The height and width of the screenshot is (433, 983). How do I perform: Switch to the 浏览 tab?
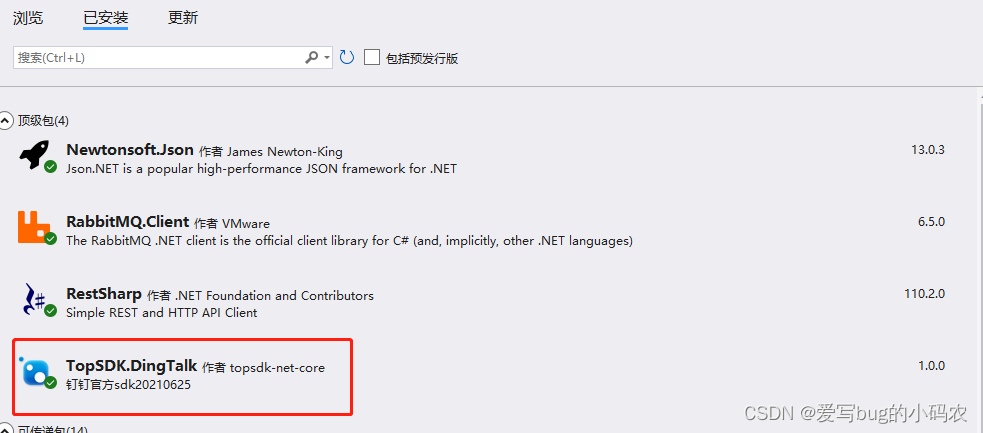(x=28, y=18)
